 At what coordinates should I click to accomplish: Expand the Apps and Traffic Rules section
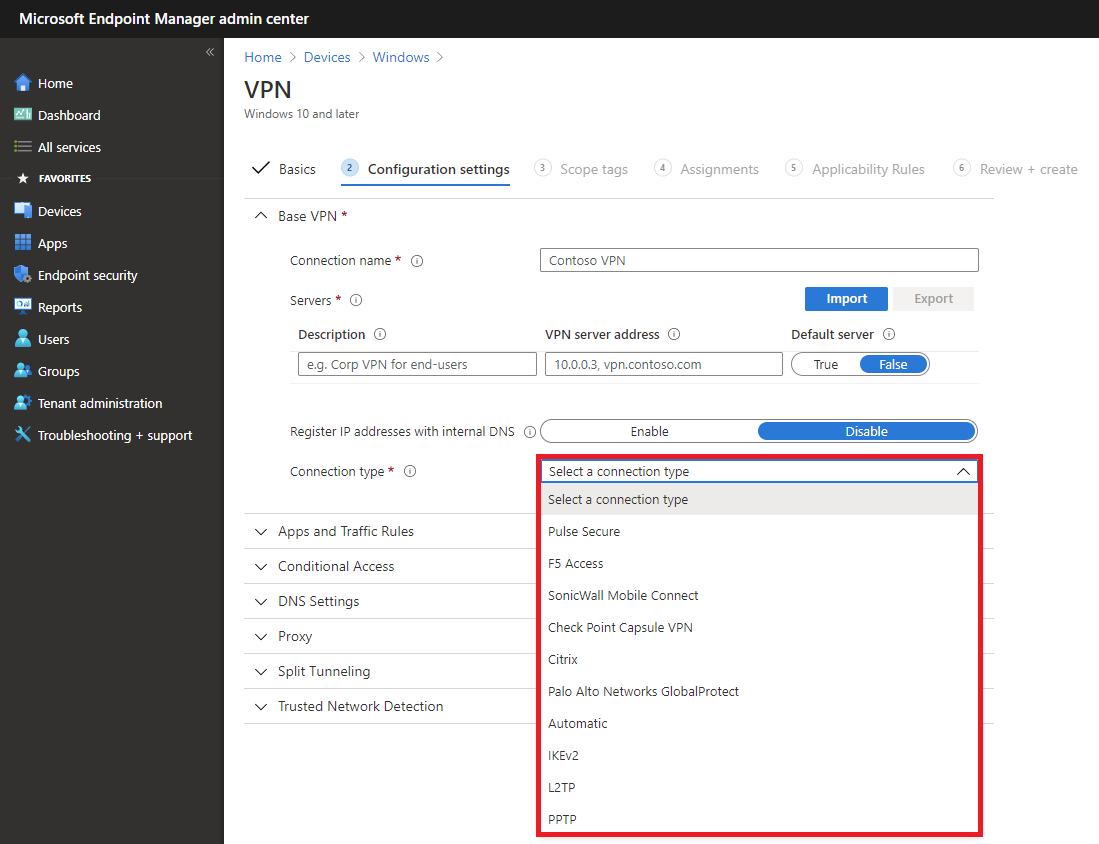(346, 531)
